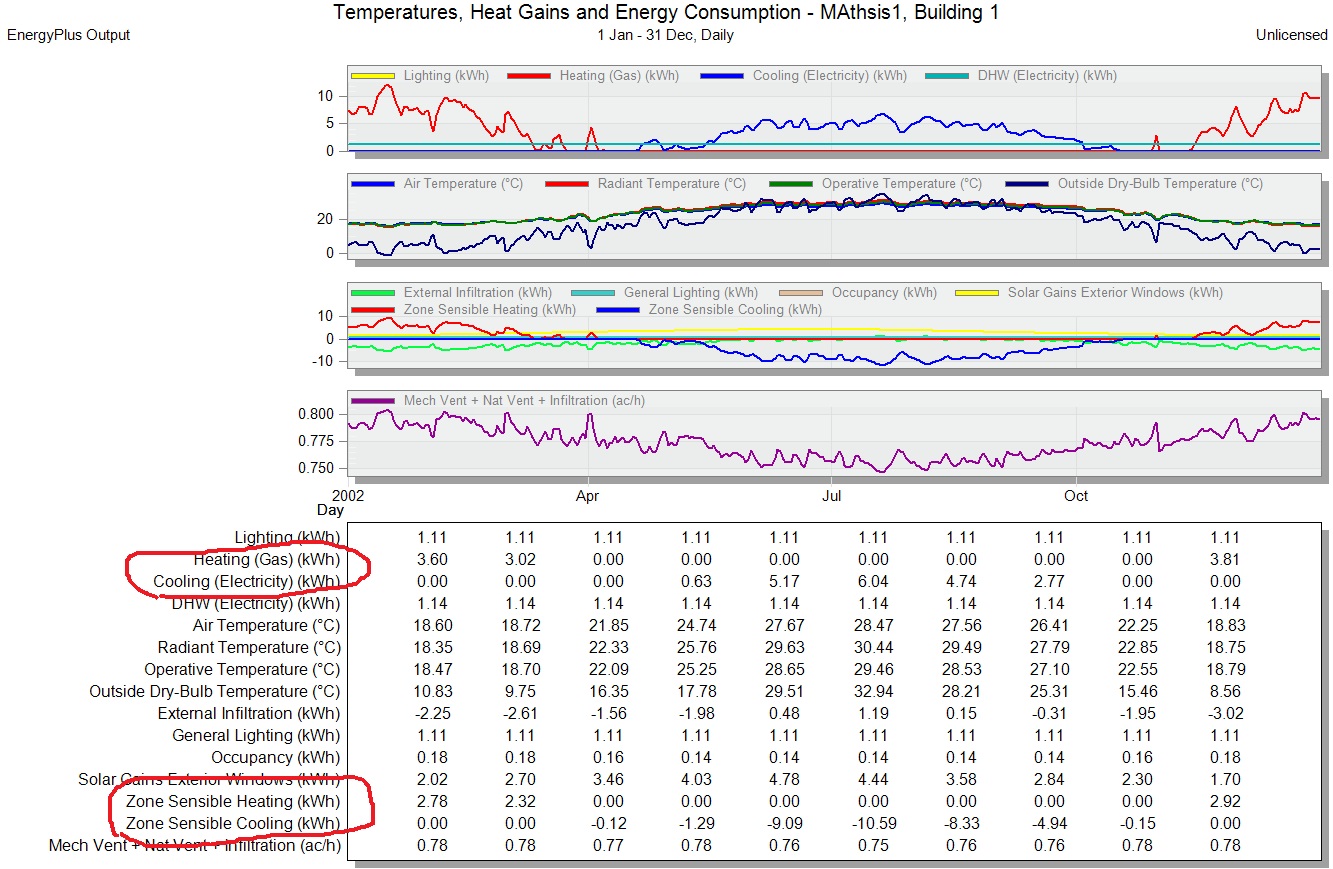Click the yellow Solar Gains Exterior Windows swatch
This screenshot has width=1333, height=869.
pos(977,293)
